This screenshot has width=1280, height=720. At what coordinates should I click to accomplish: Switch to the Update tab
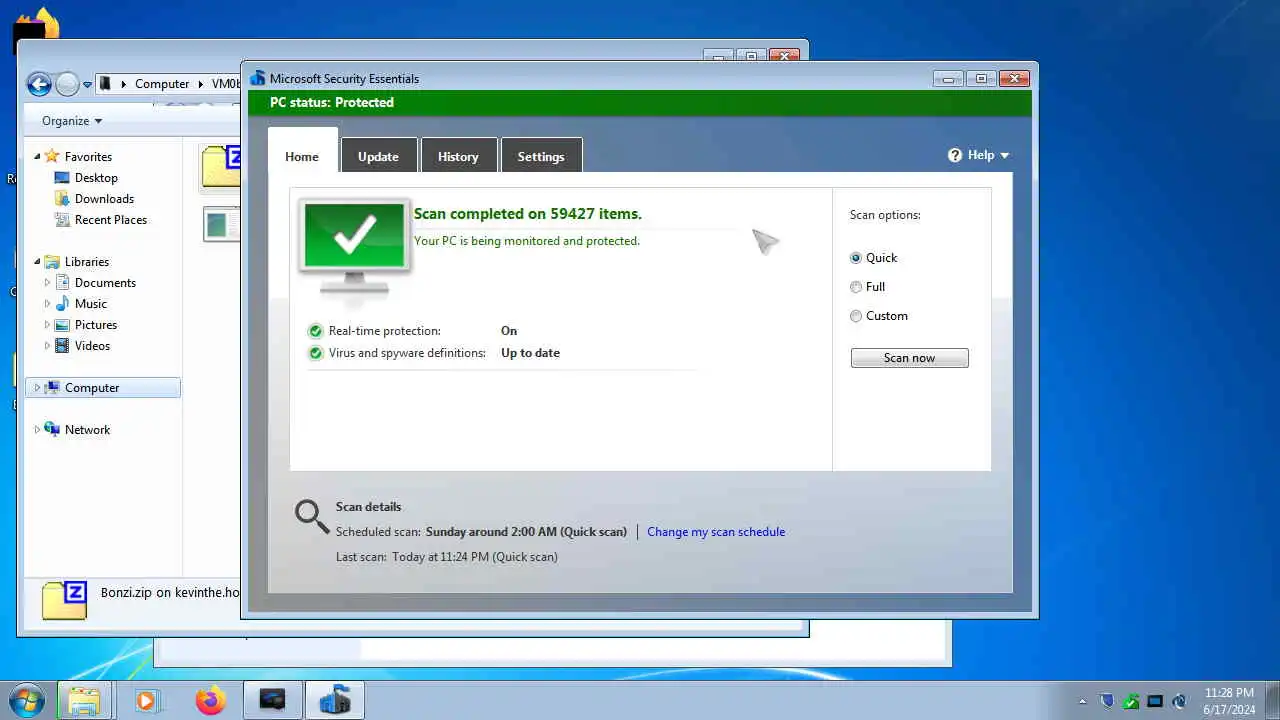[378, 156]
